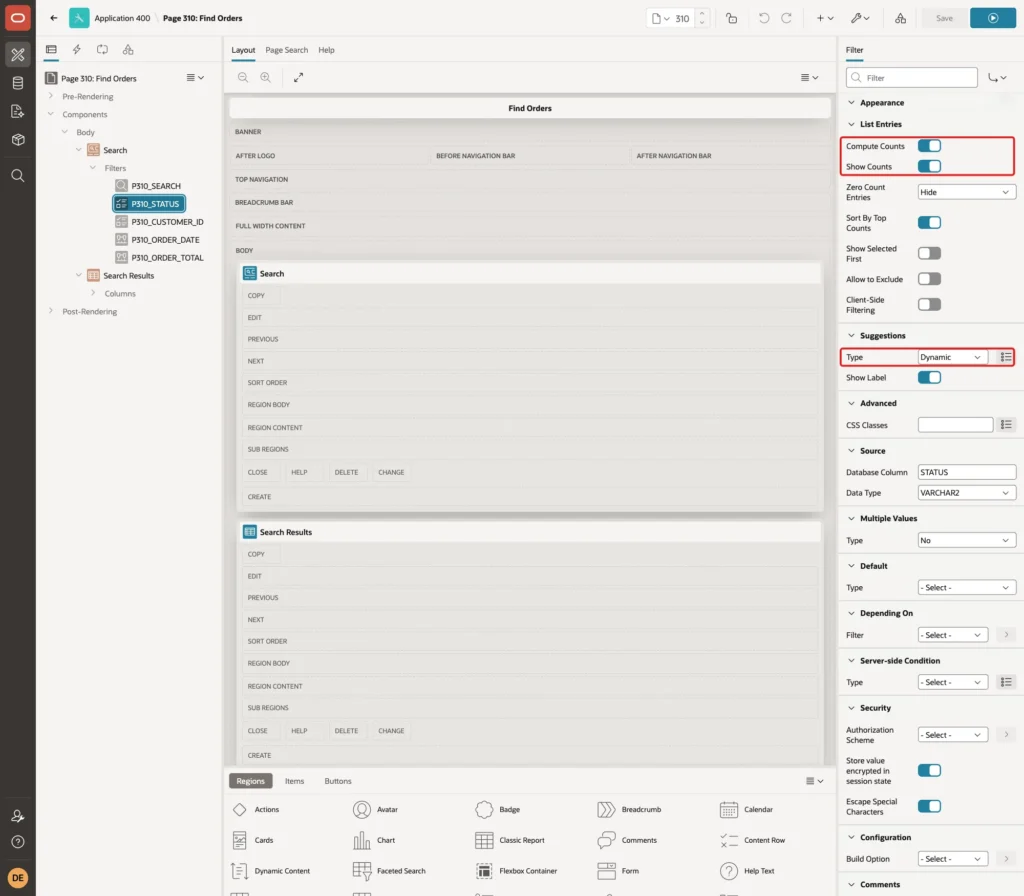Expand the Pre-Rendering tree node
Screen dimensions: 1024x896
pos(50,96)
